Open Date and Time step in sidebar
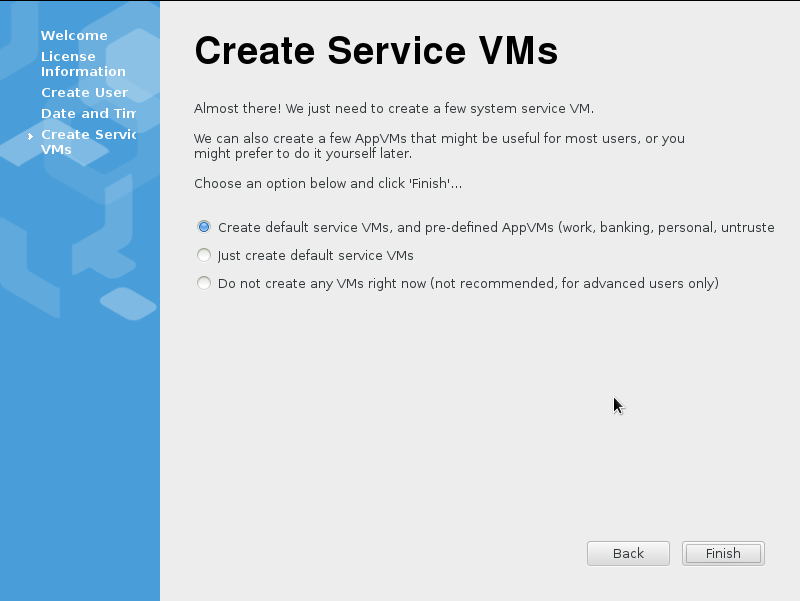The height and width of the screenshot is (601, 800). point(88,113)
